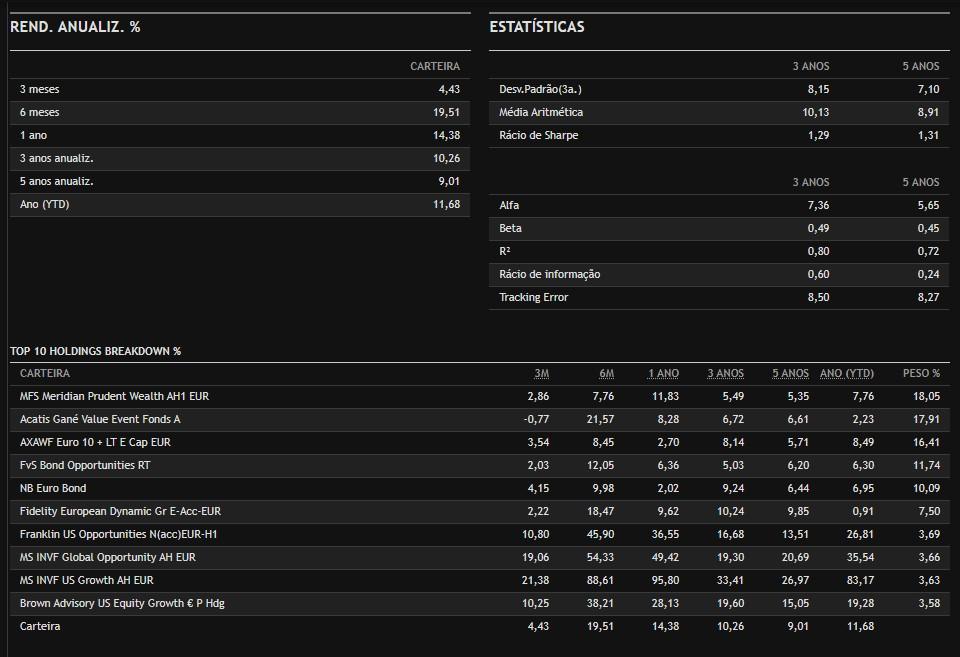The height and width of the screenshot is (657, 960).
Task: Sort holdings table by 3 ANOS header
Action: (x=725, y=374)
